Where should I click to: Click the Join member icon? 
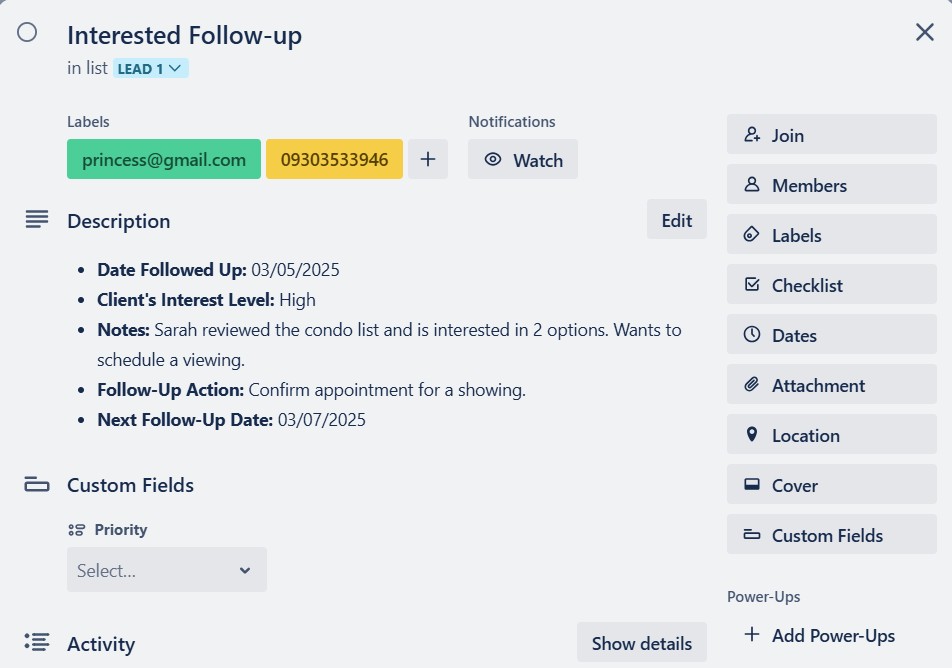(752, 135)
